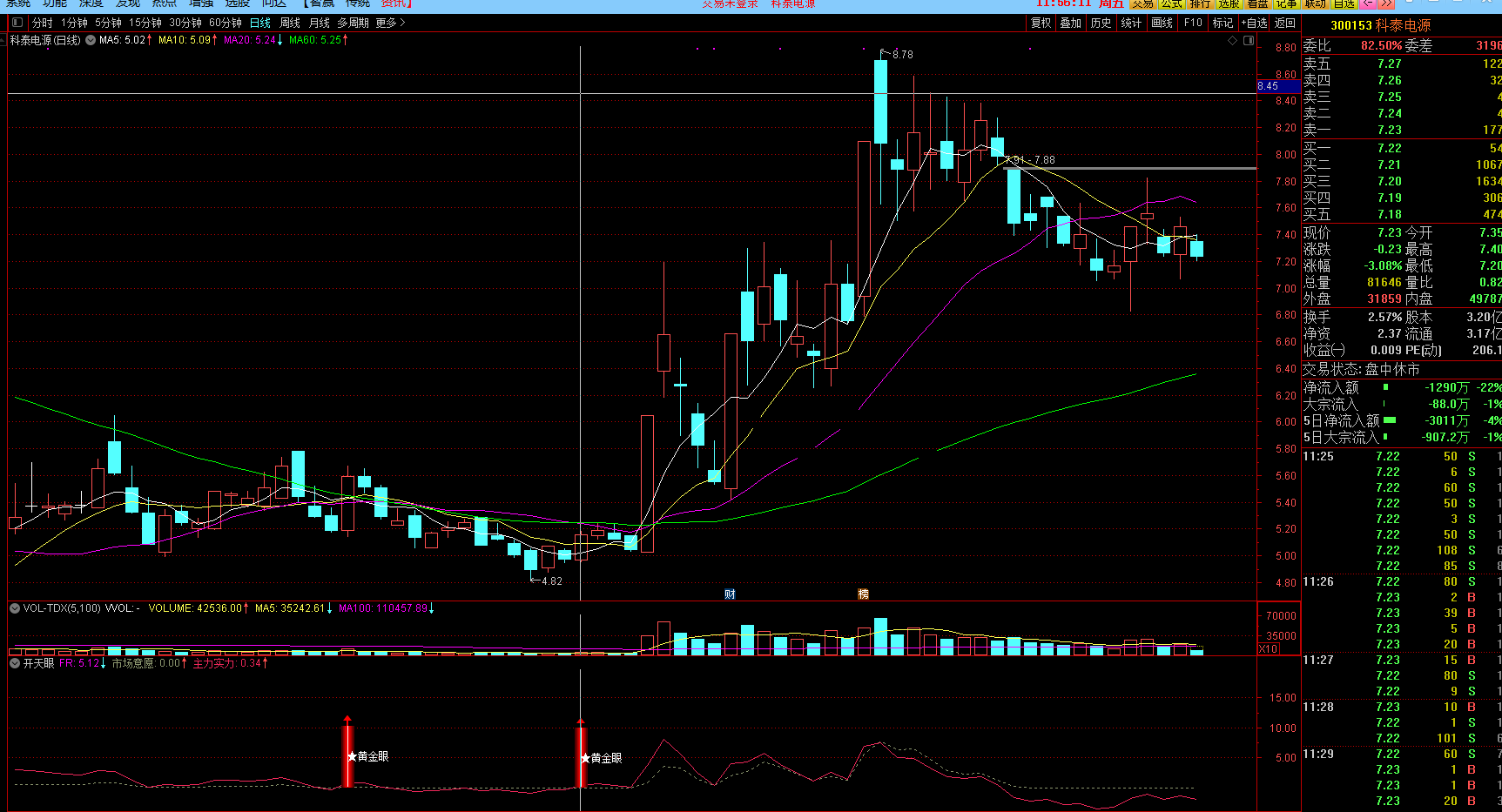Click the pink right arrow navigation icon
This screenshot has width=1502, height=812.
point(1385,4)
